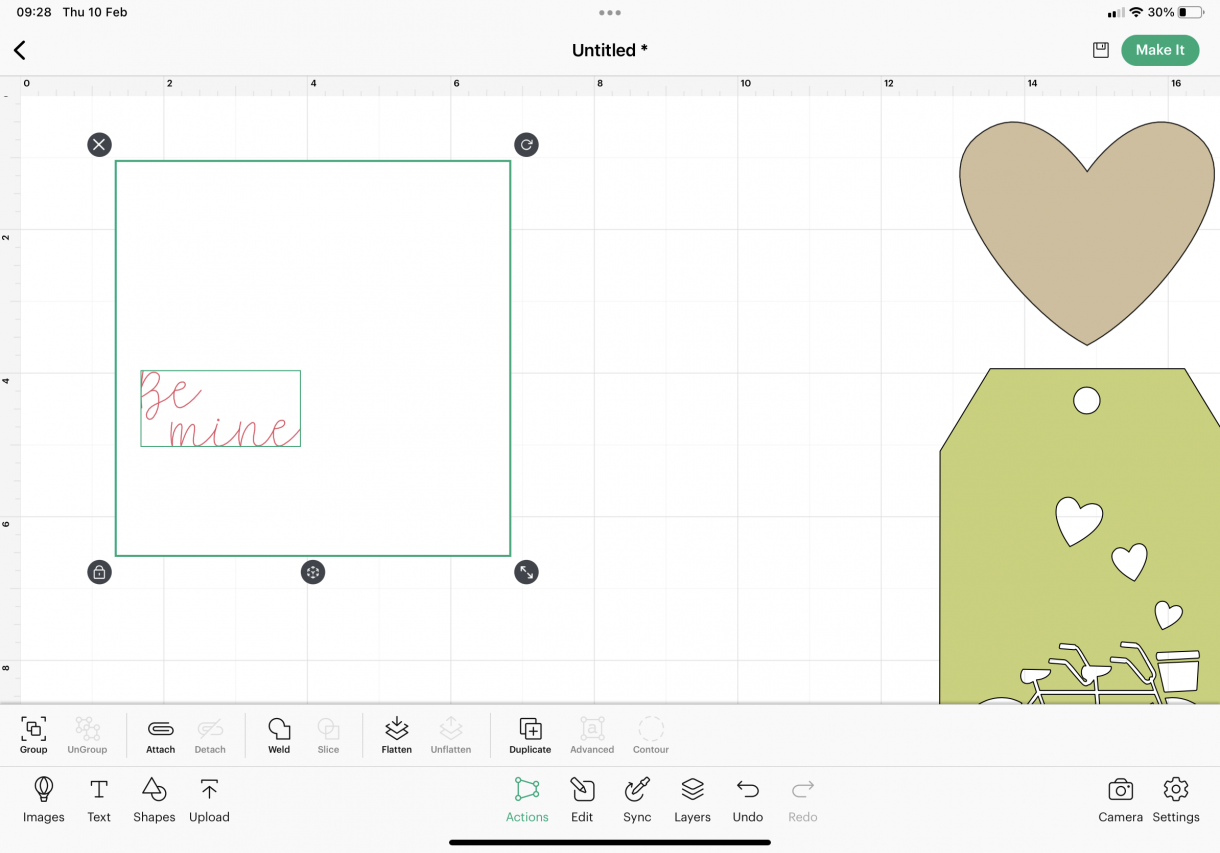The height and width of the screenshot is (853, 1220).
Task: Tap the three-dot multitasking indicator at top
Action: click(x=610, y=13)
